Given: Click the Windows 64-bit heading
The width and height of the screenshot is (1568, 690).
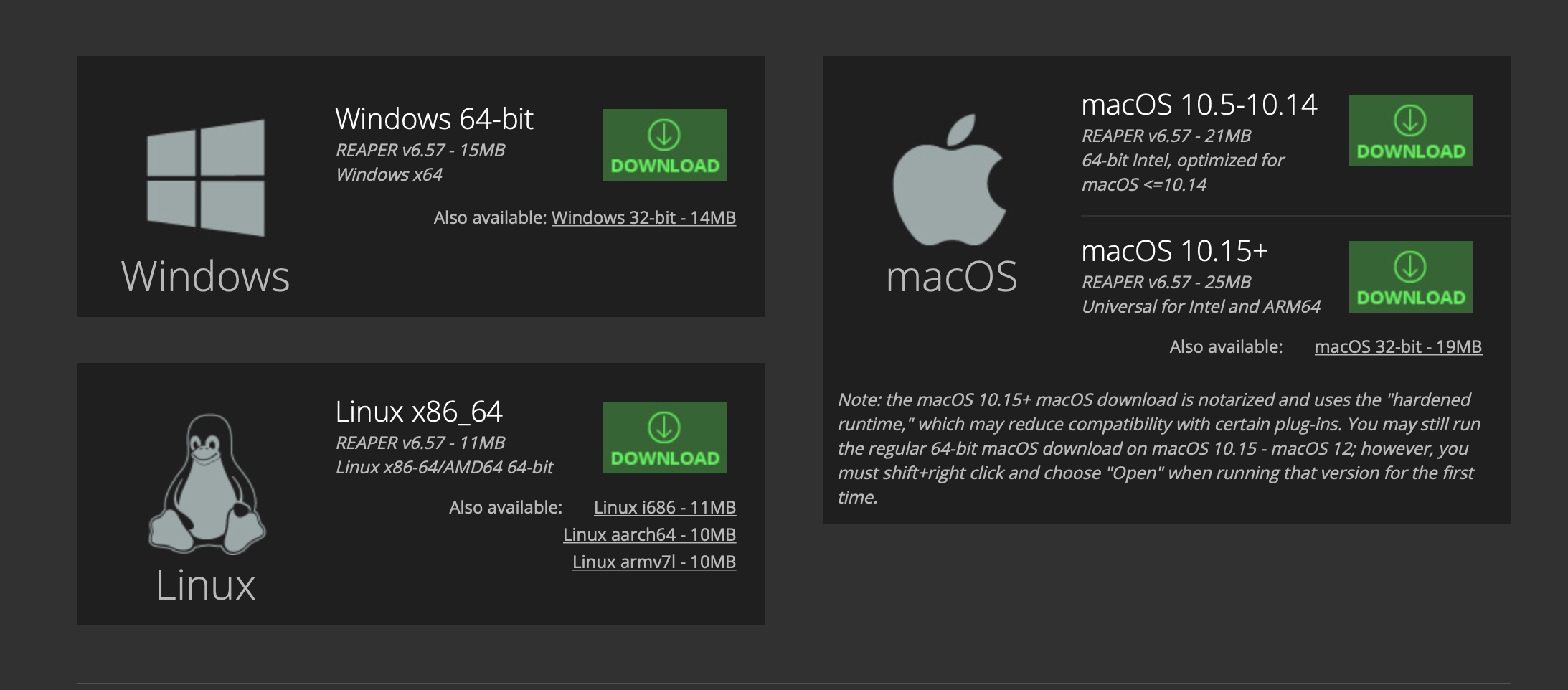Looking at the screenshot, I should click(x=434, y=119).
